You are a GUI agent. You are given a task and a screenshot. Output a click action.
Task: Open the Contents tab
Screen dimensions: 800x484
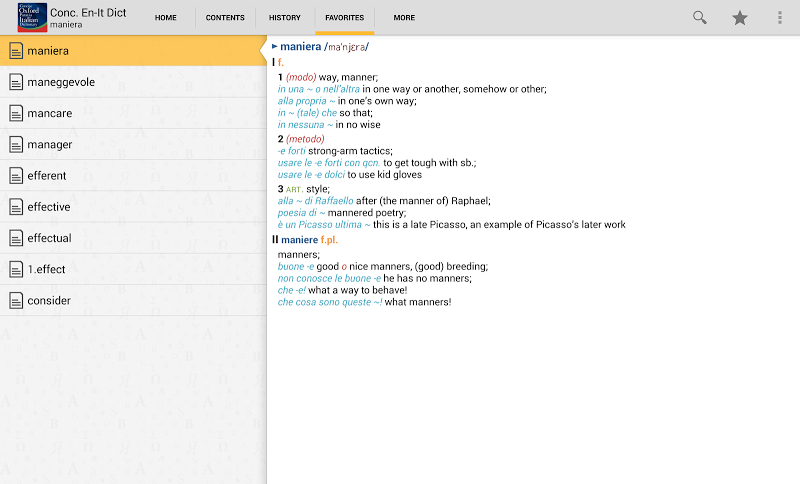[224, 18]
